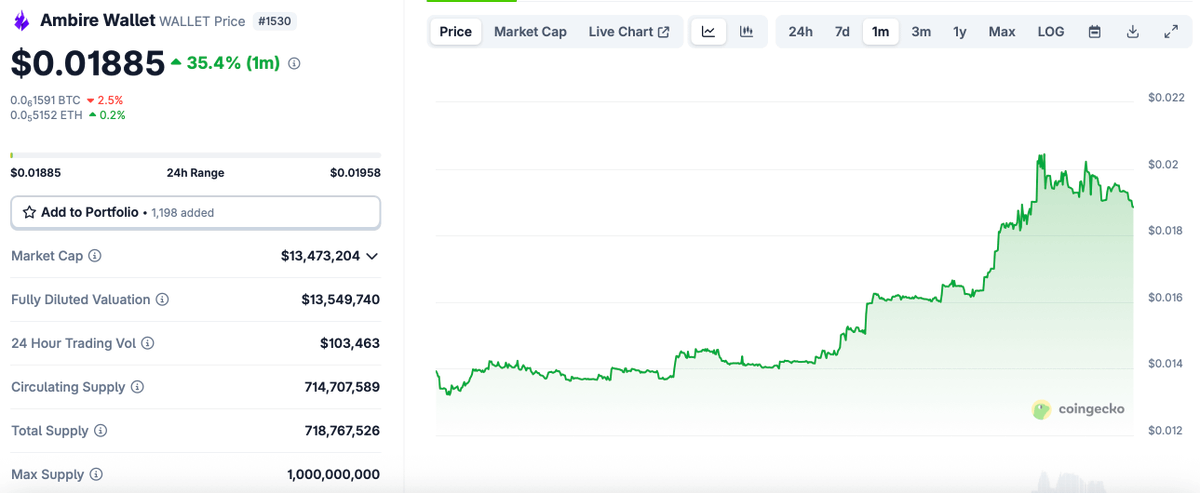Click the 714,707,589 circulating supply value

click(x=342, y=387)
